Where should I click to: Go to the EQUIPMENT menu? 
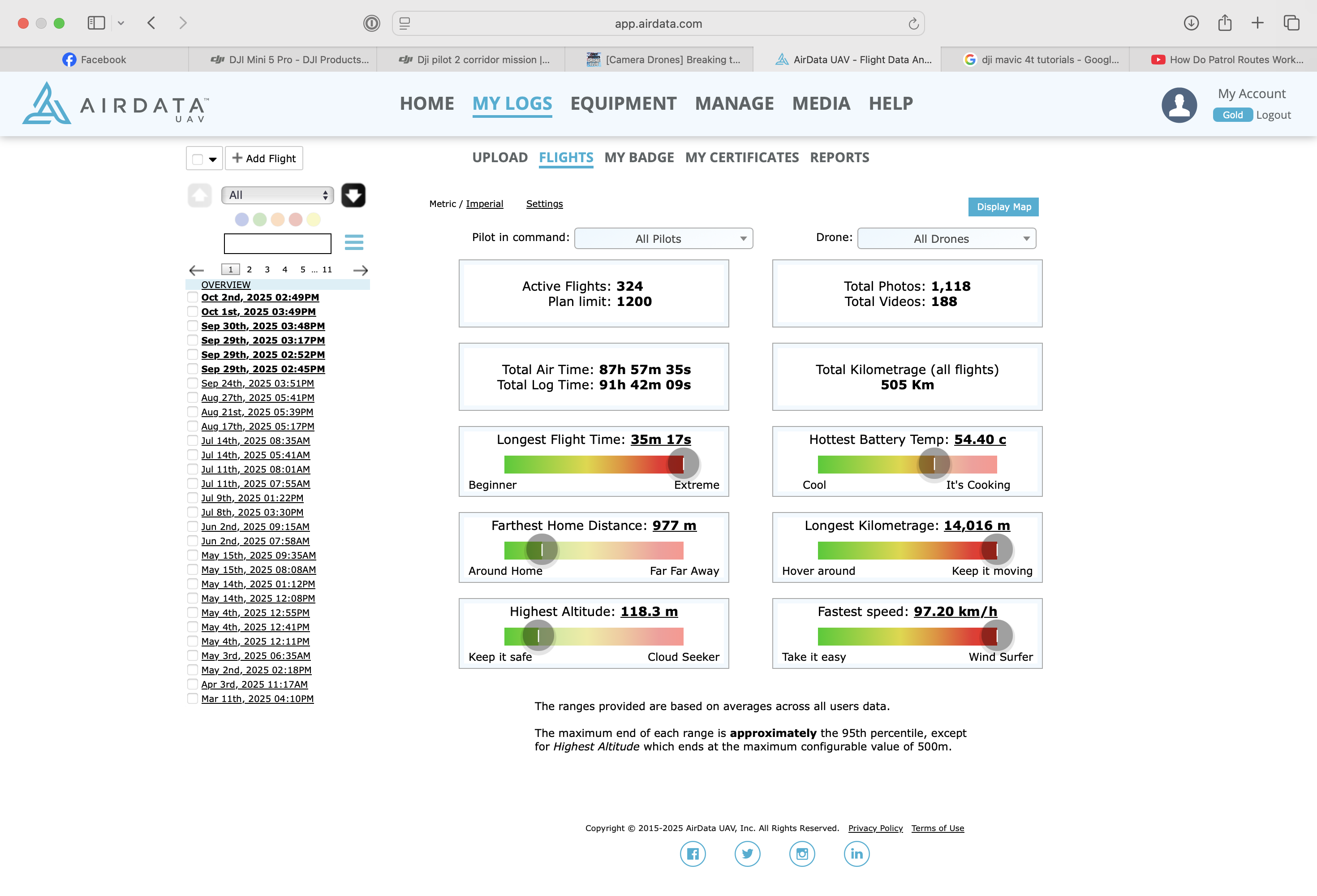tap(624, 103)
